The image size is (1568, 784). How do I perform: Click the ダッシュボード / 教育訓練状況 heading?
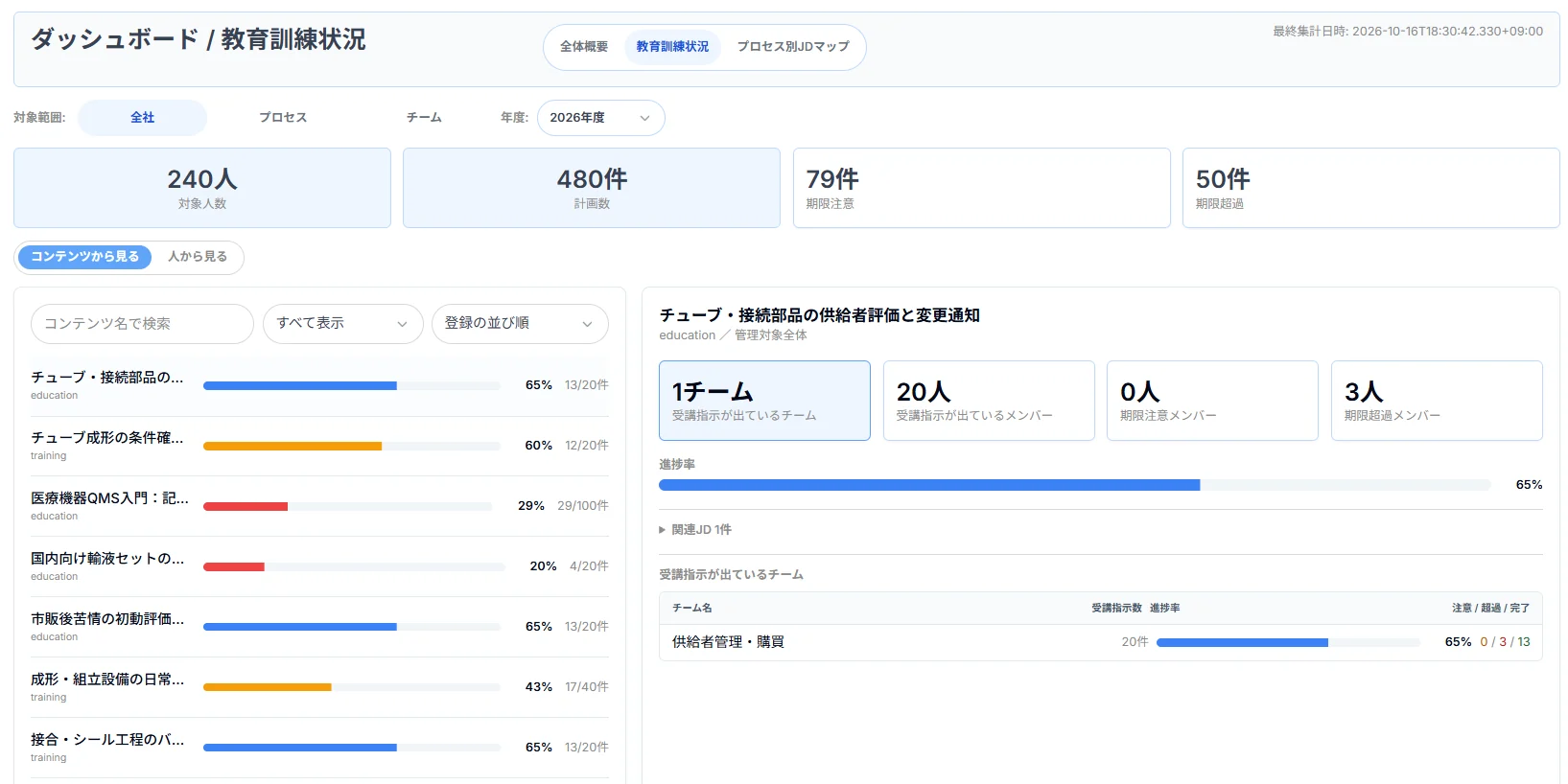point(199,39)
